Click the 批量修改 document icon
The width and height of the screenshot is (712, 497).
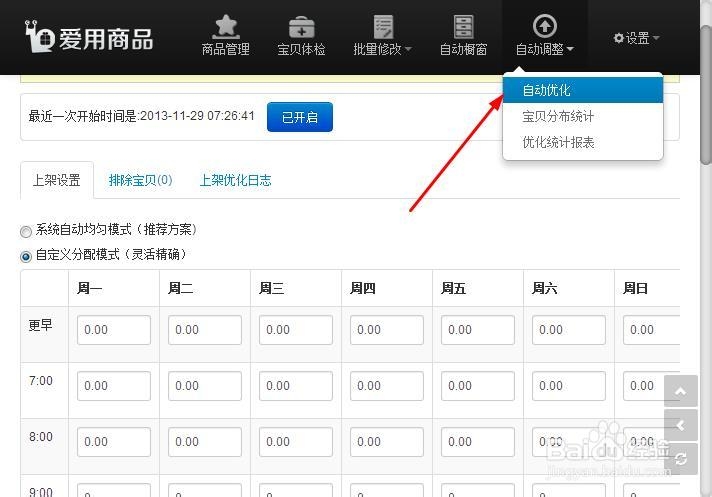pos(383,27)
